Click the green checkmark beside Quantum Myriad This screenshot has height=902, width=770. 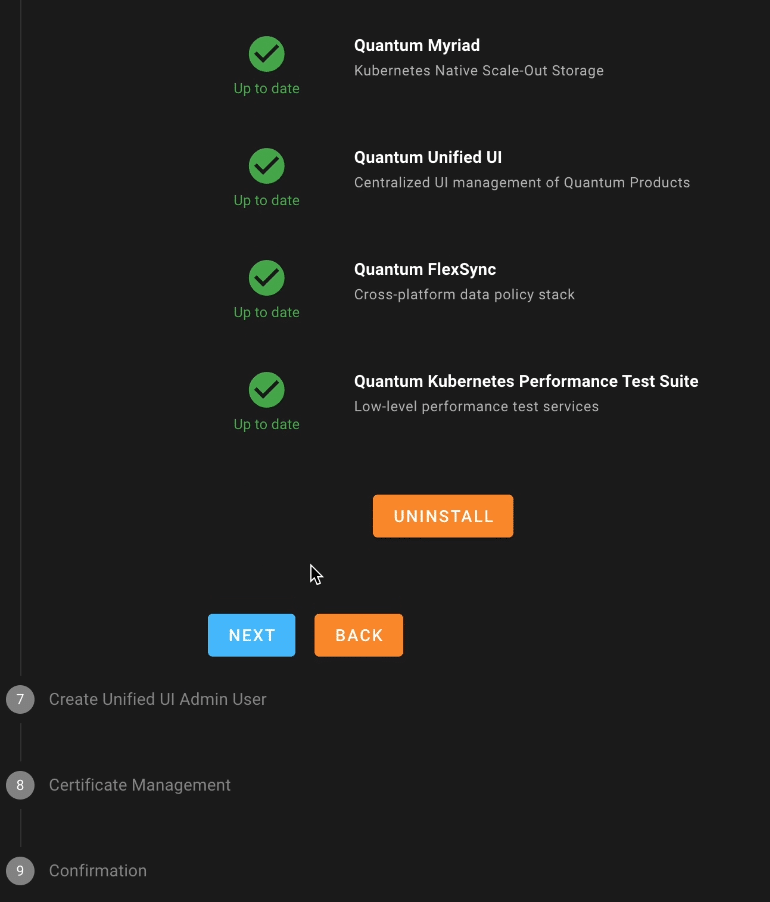pyautogui.click(x=266, y=54)
